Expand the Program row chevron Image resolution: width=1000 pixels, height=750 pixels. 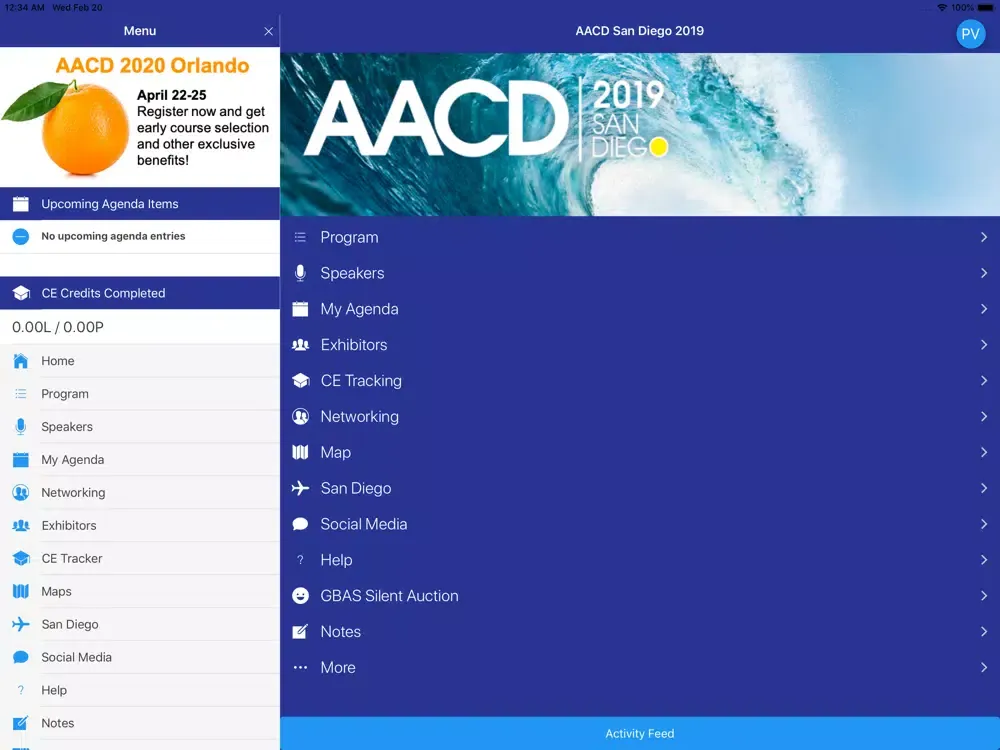(x=983, y=237)
